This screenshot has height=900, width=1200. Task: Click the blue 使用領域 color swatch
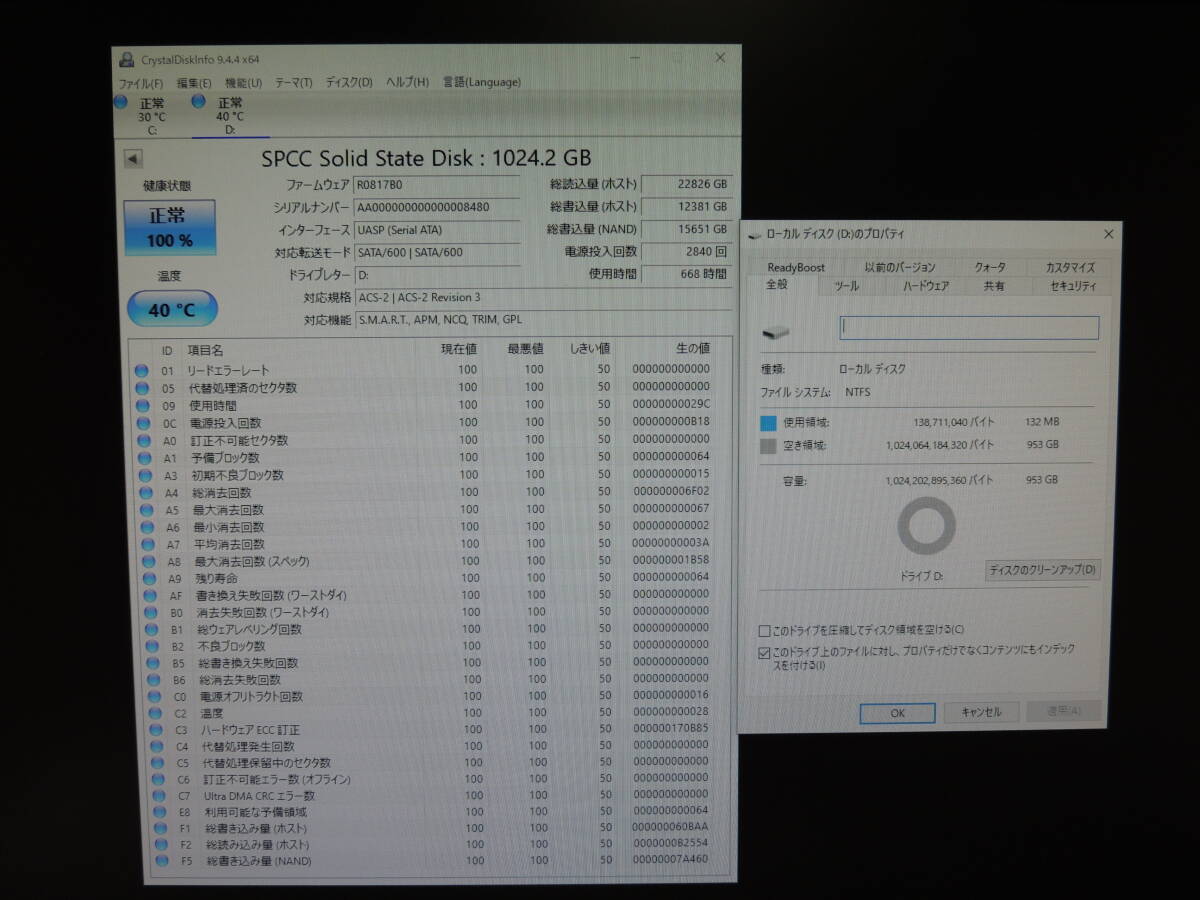pos(768,423)
